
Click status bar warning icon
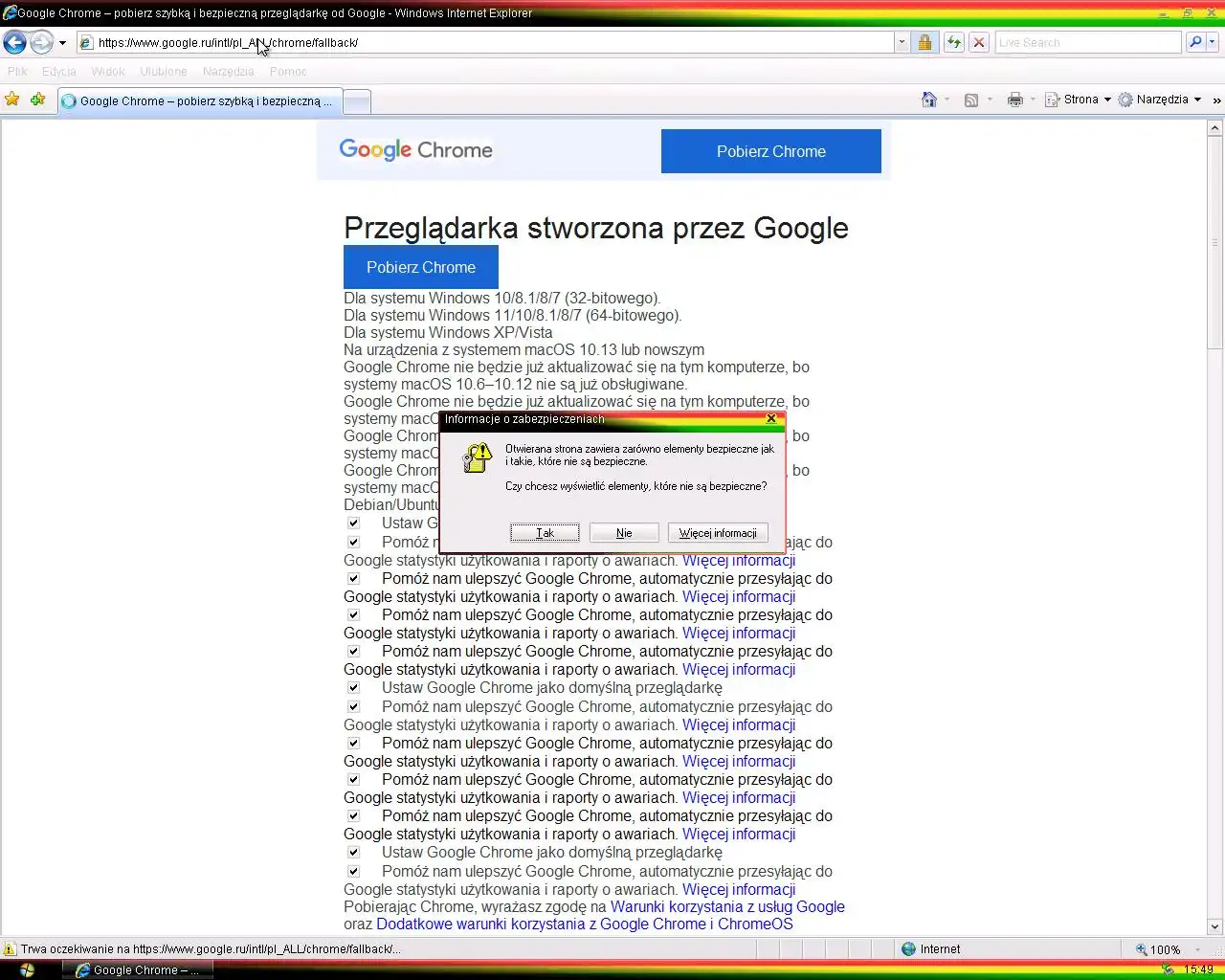(10, 949)
